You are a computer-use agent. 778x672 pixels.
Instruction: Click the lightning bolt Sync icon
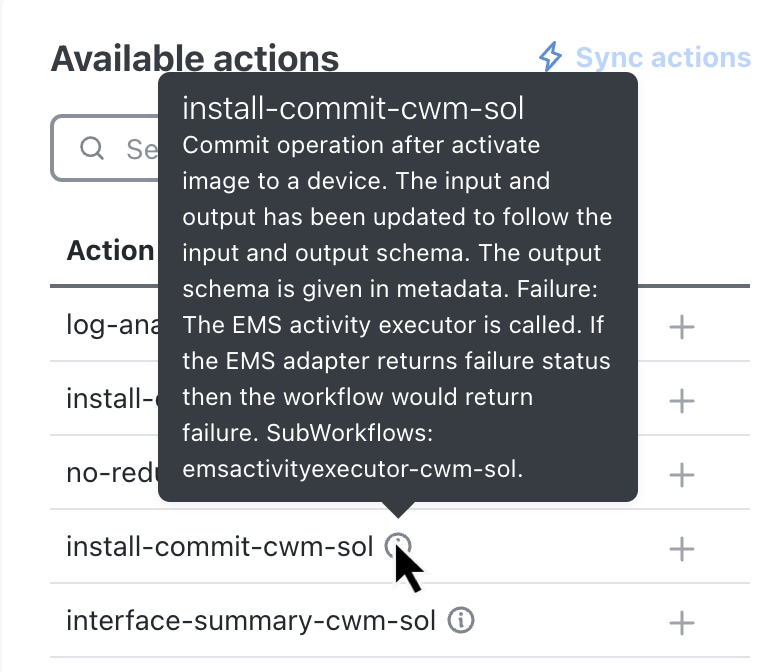551,57
